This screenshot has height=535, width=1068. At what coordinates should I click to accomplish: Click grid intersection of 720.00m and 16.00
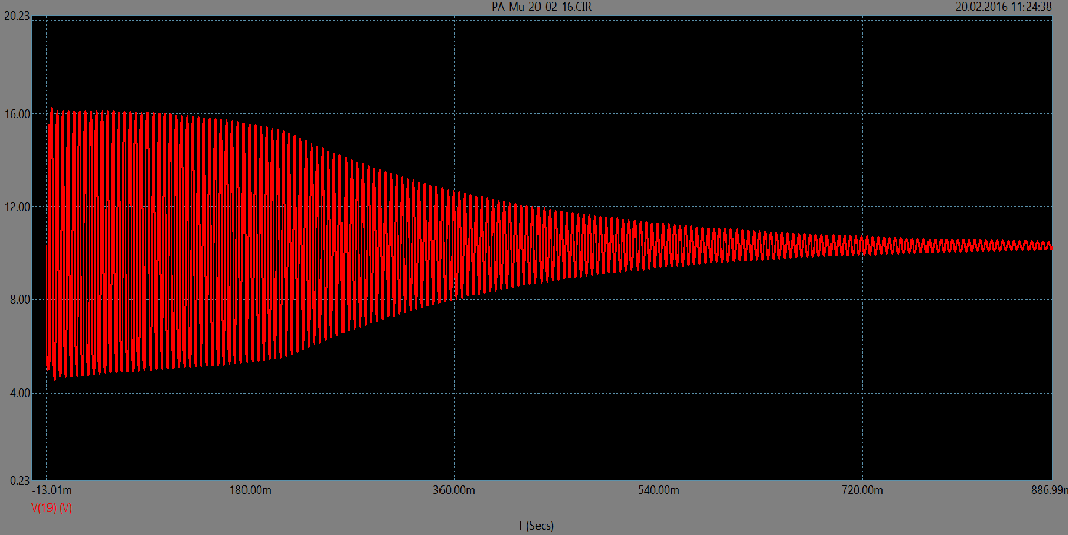(863, 114)
